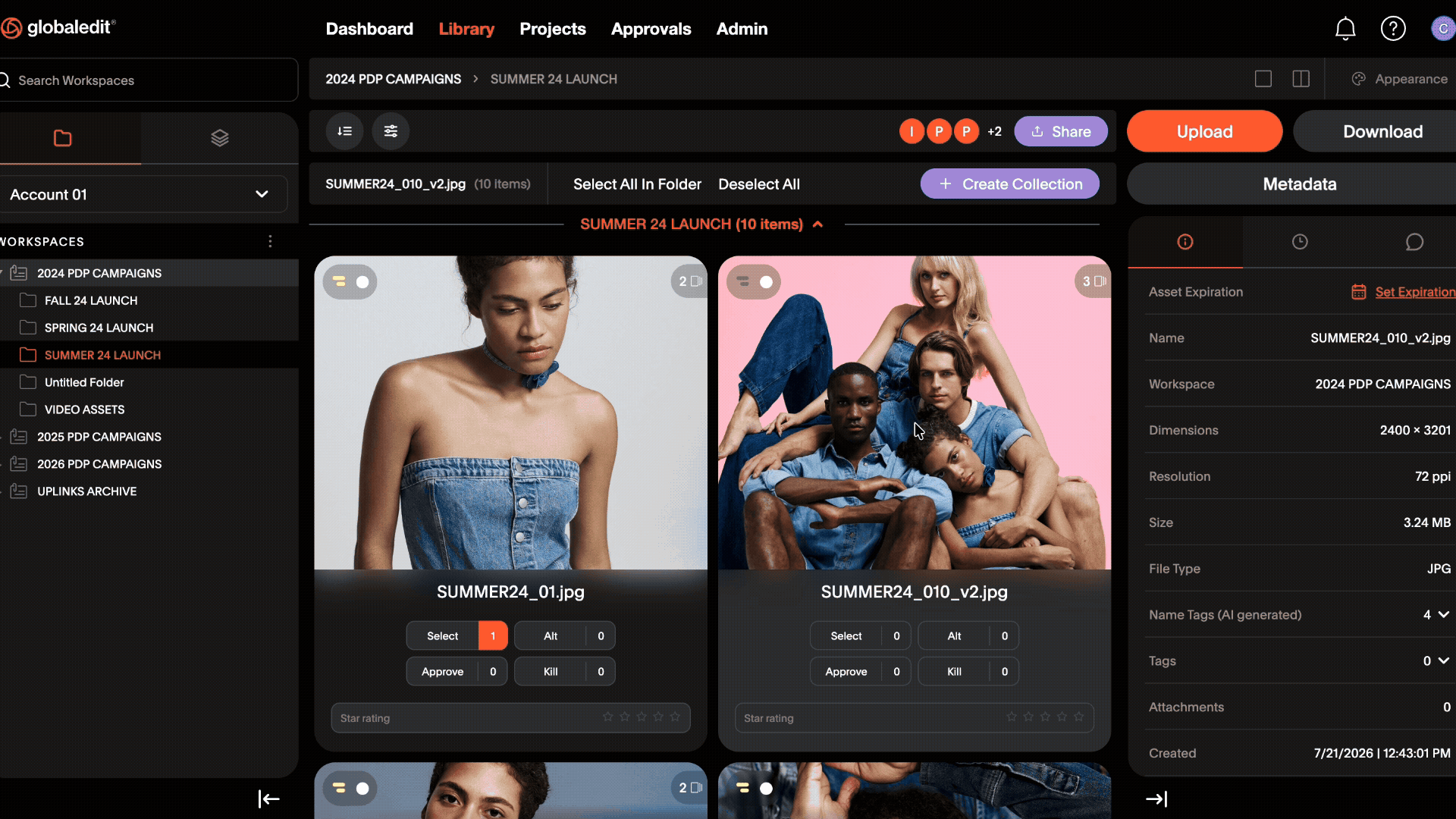1456x819 pixels.
Task: Toggle Alt mark on SUMMER24_01.jpg
Action: pyautogui.click(x=565, y=636)
